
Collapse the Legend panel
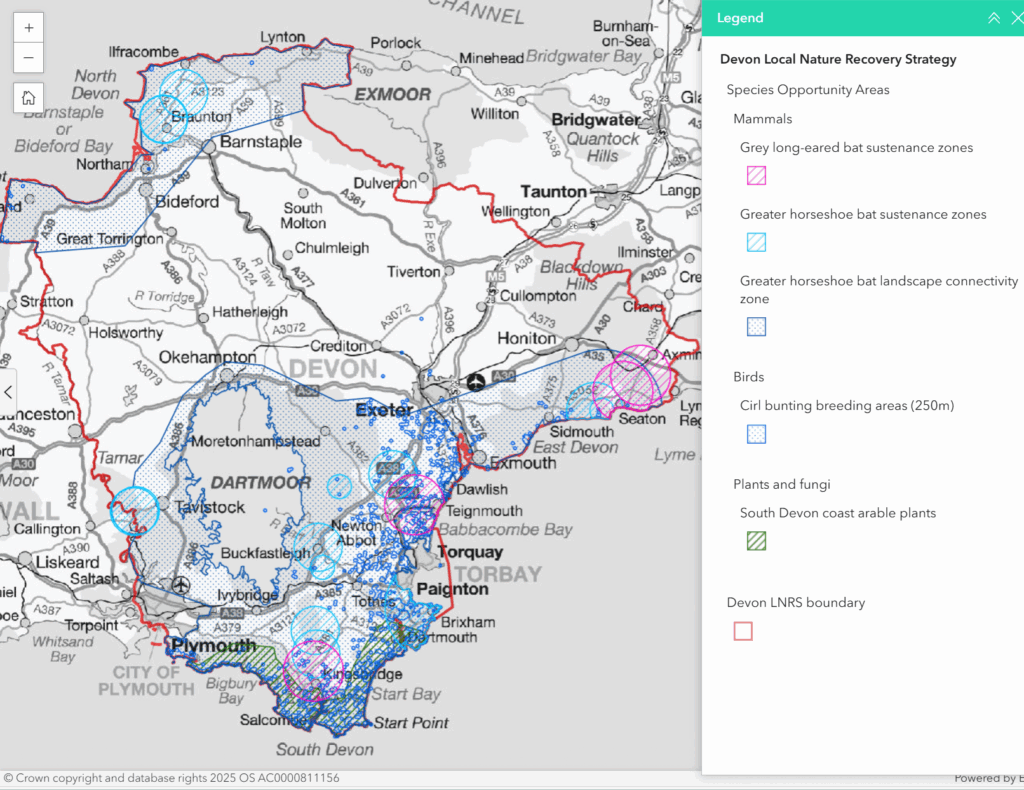[993, 18]
